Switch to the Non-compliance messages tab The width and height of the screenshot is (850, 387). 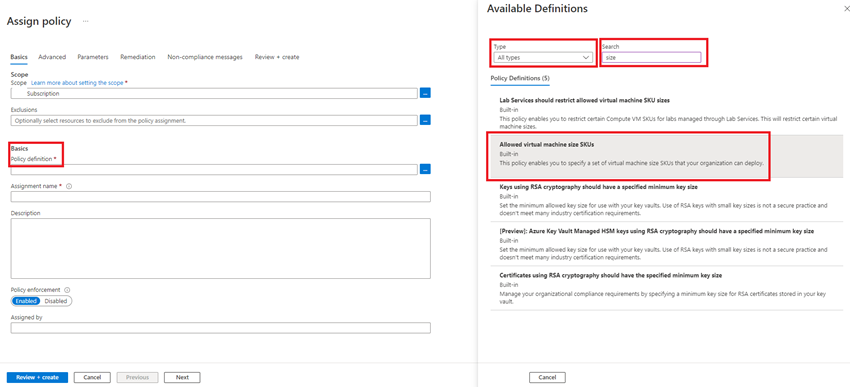point(205,57)
